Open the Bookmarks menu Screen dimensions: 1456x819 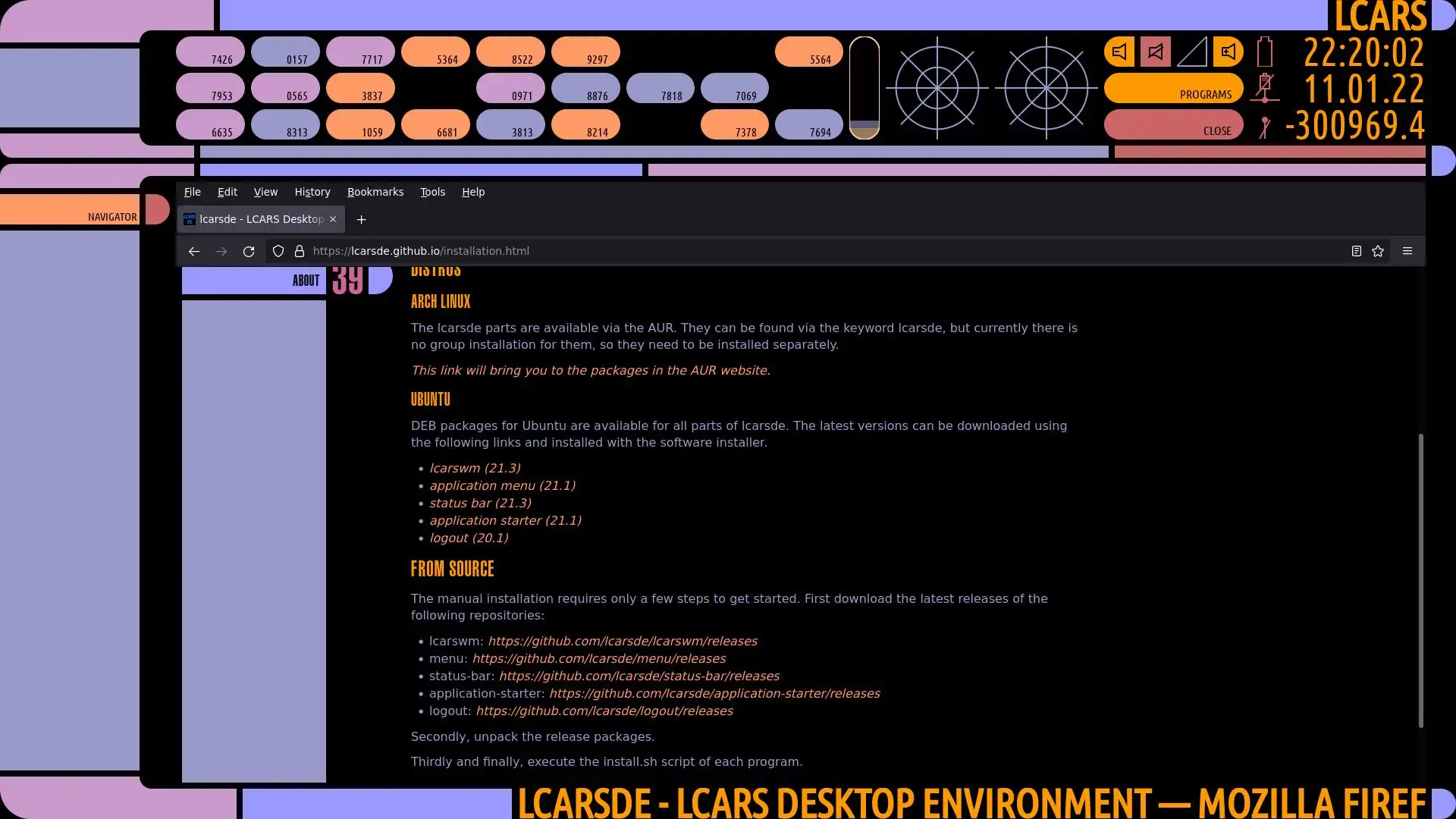click(x=375, y=192)
